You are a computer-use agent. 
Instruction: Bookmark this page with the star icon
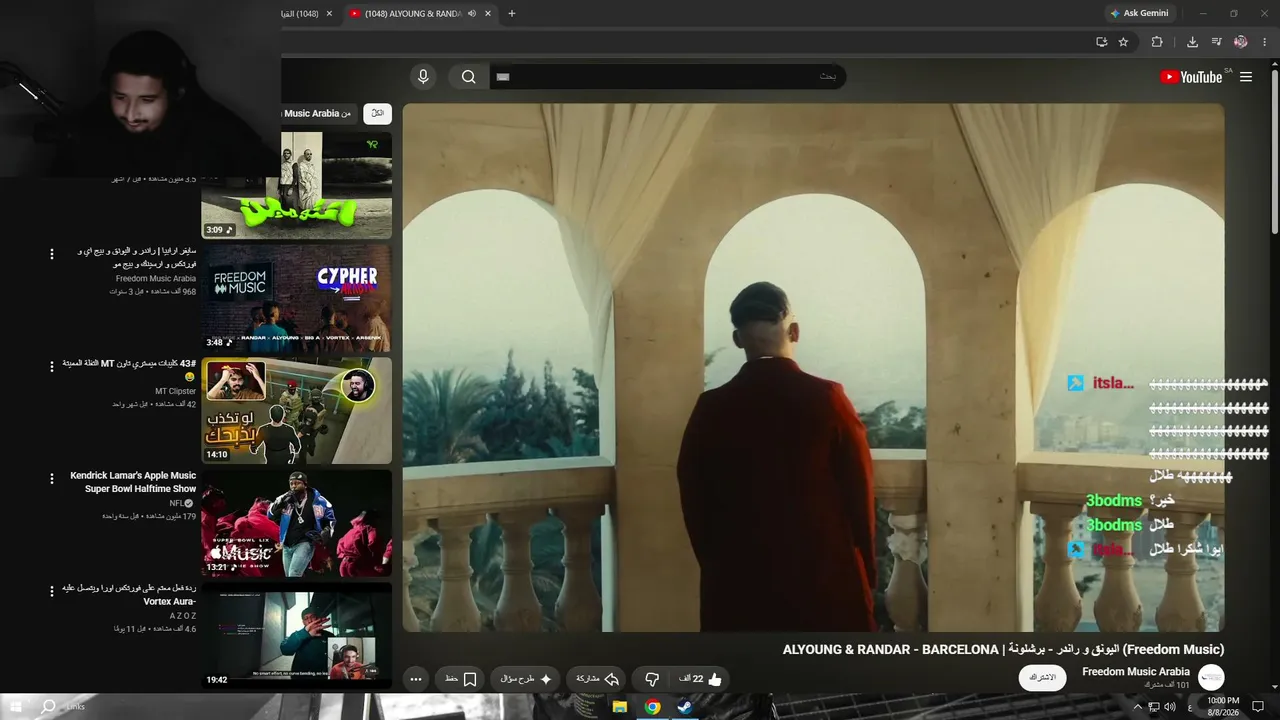1123,42
